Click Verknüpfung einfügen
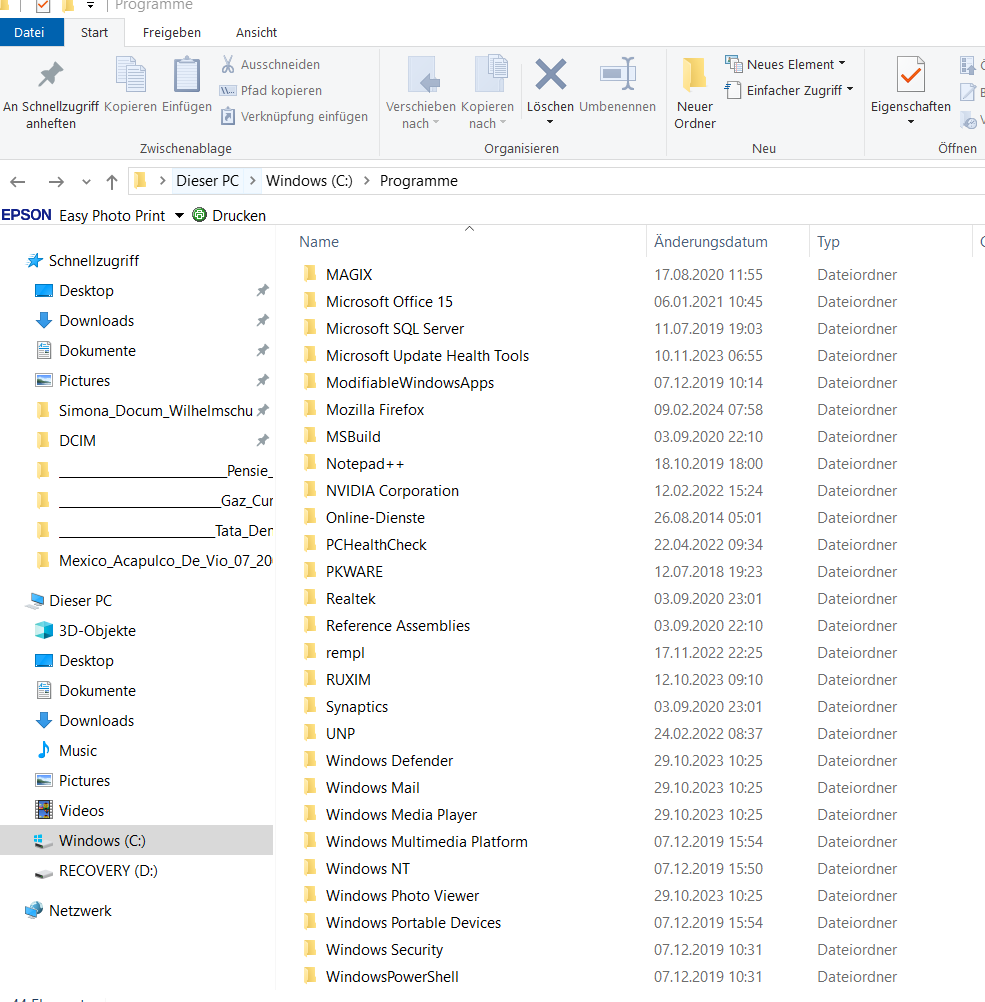The image size is (985, 1002). tap(294, 116)
